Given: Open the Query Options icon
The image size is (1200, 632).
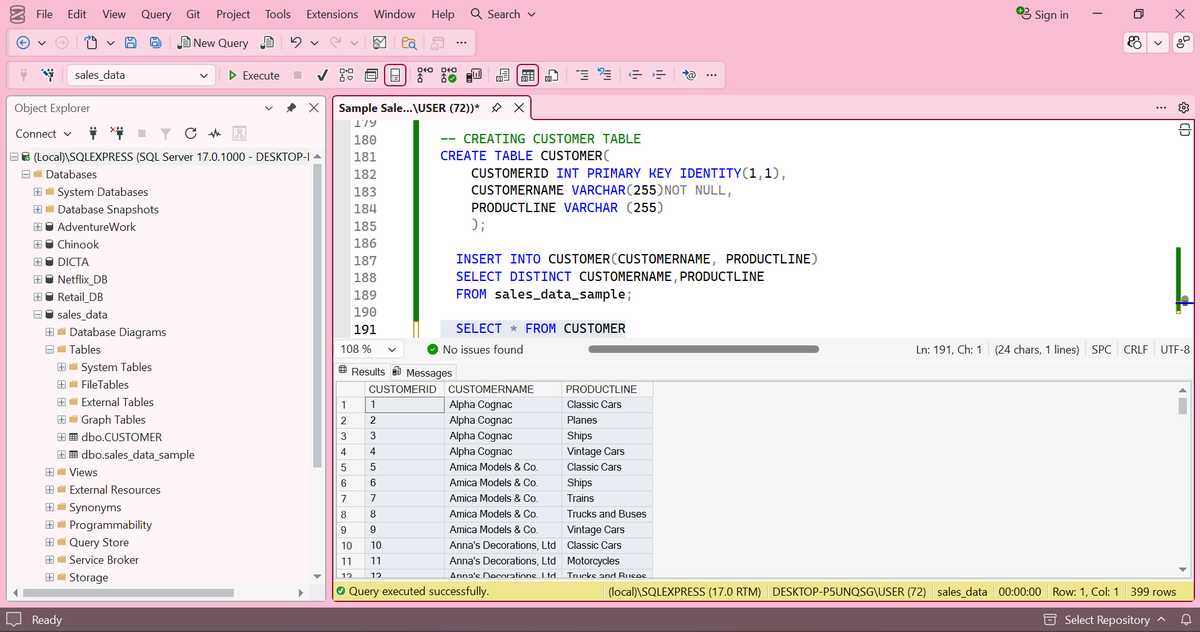Looking at the screenshot, I should (371, 75).
